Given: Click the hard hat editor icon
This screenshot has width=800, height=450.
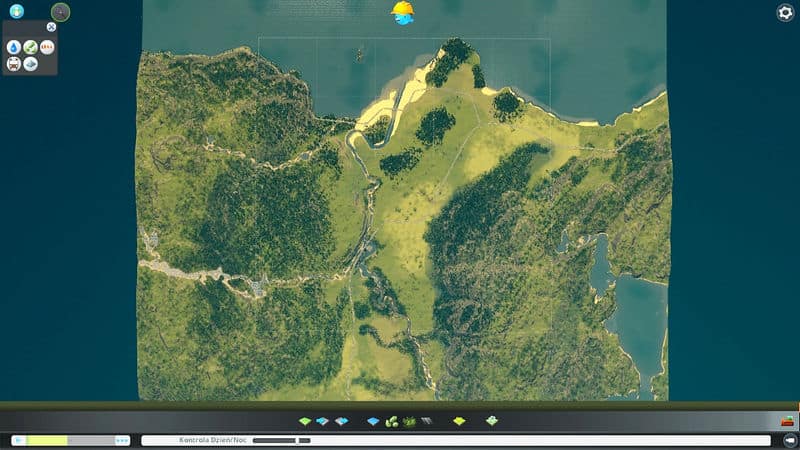Looking at the screenshot, I should click(x=404, y=12).
